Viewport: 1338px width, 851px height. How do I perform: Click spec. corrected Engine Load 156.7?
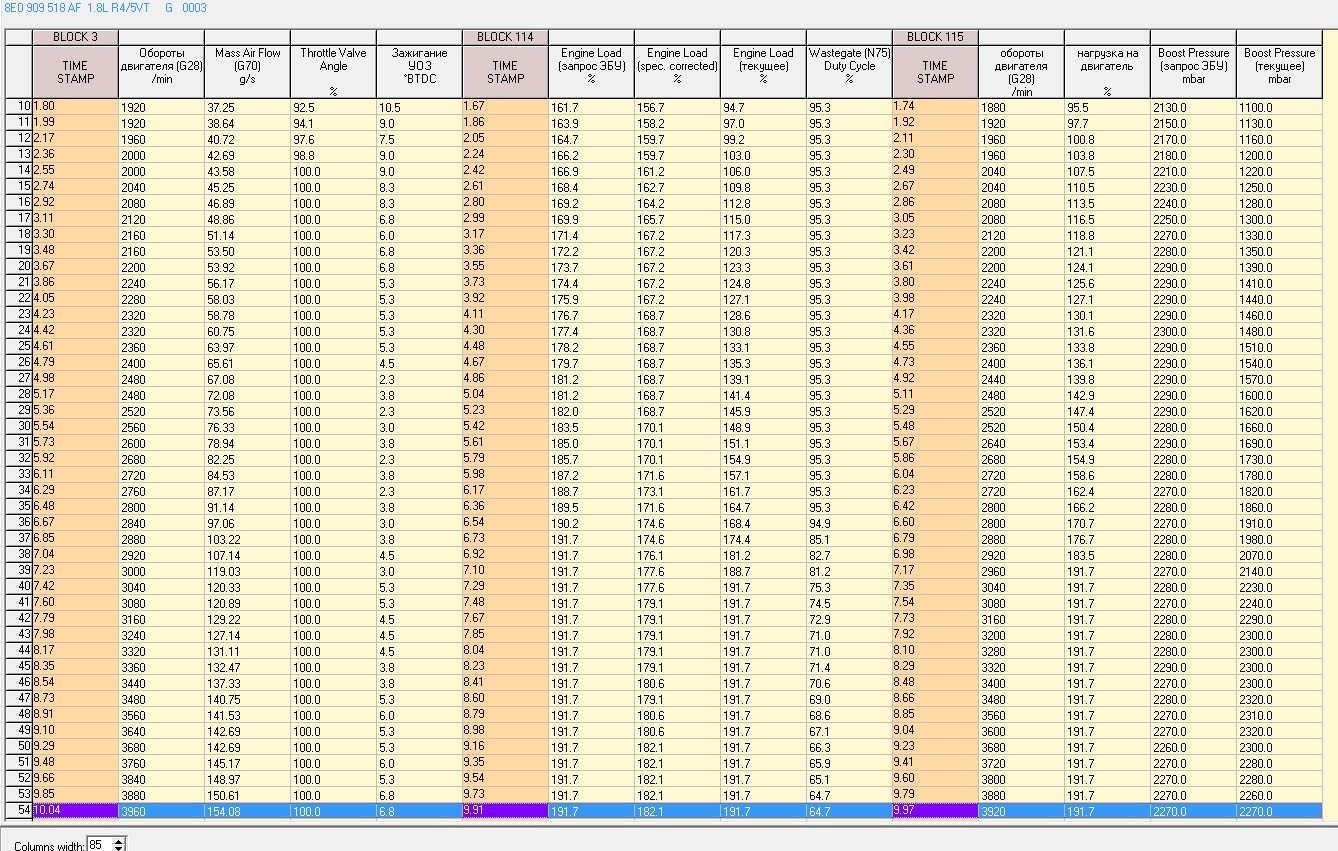tap(677, 106)
